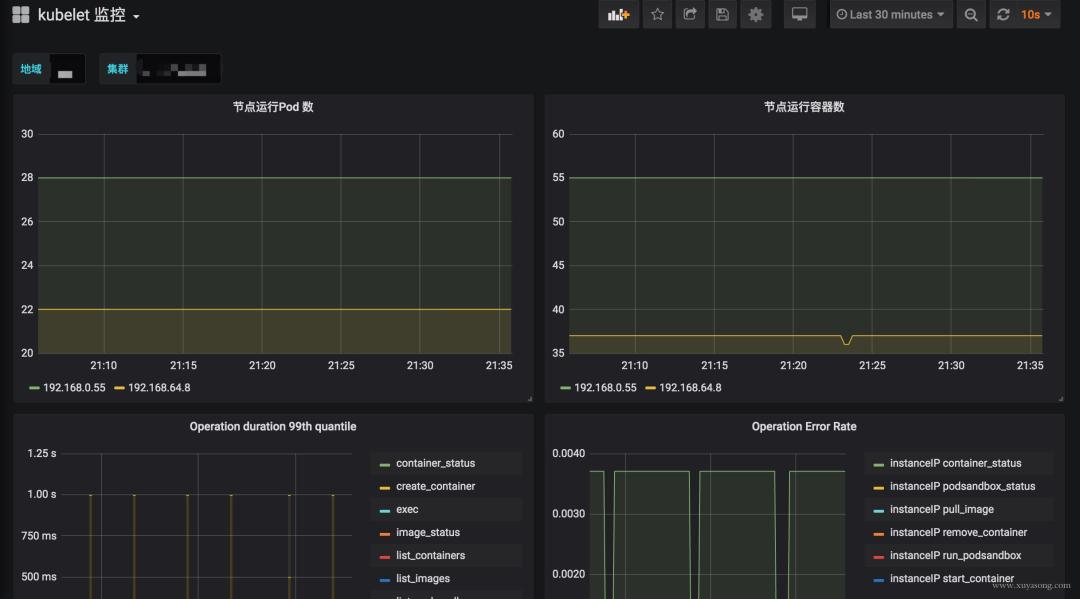Enable TV cycle view mode icon
This screenshot has height=599, width=1080.
click(x=798, y=14)
